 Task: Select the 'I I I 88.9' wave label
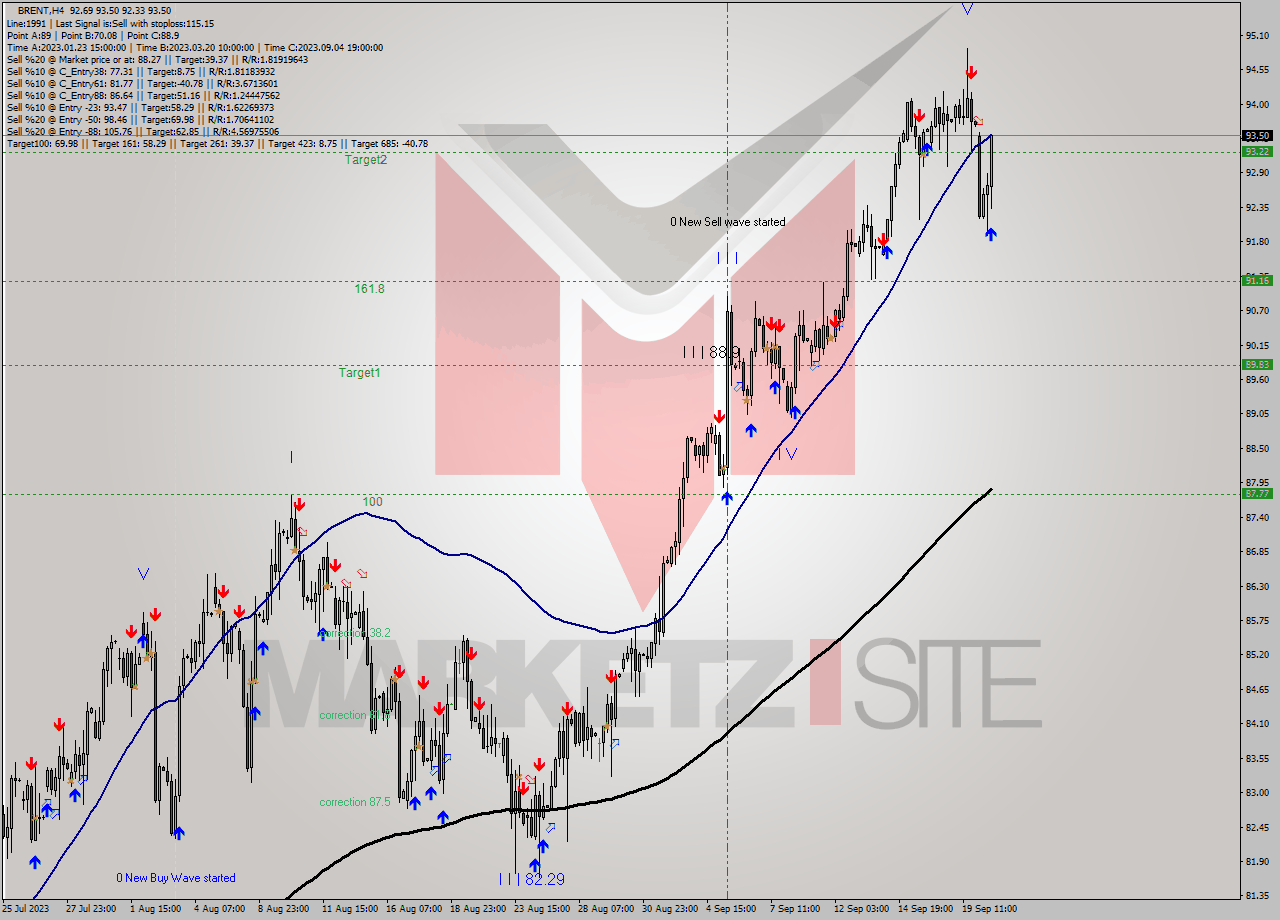pos(711,352)
